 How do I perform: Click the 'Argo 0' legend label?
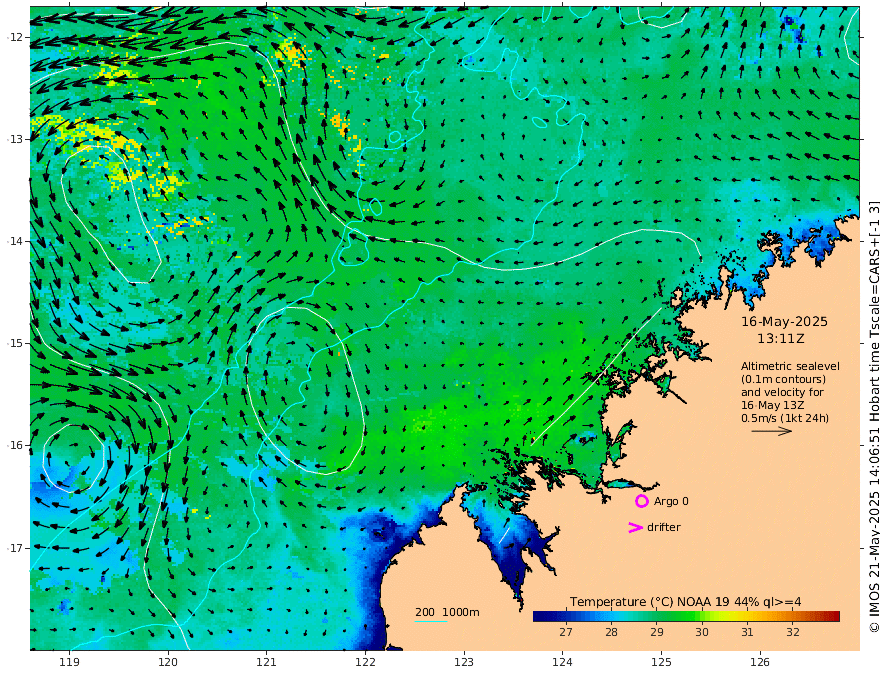pyautogui.click(x=671, y=501)
